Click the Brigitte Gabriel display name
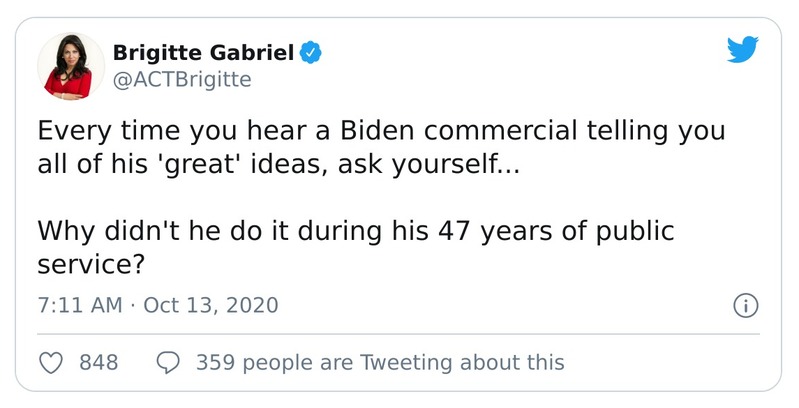The height and width of the screenshot is (408, 799). [x=206, y=51]
